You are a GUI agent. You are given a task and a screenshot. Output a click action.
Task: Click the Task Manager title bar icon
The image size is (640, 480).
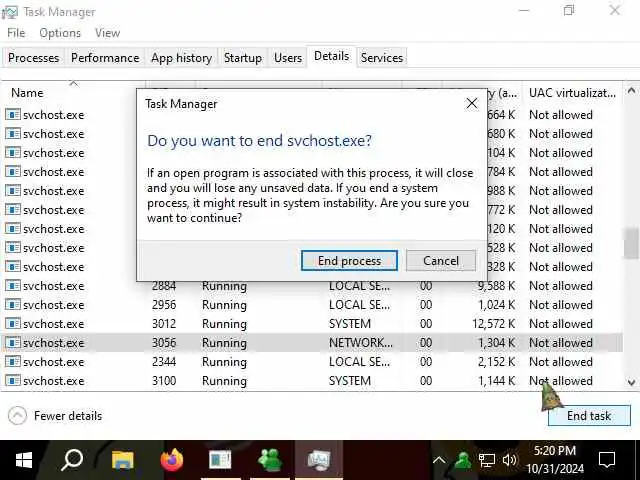point(9,12)
